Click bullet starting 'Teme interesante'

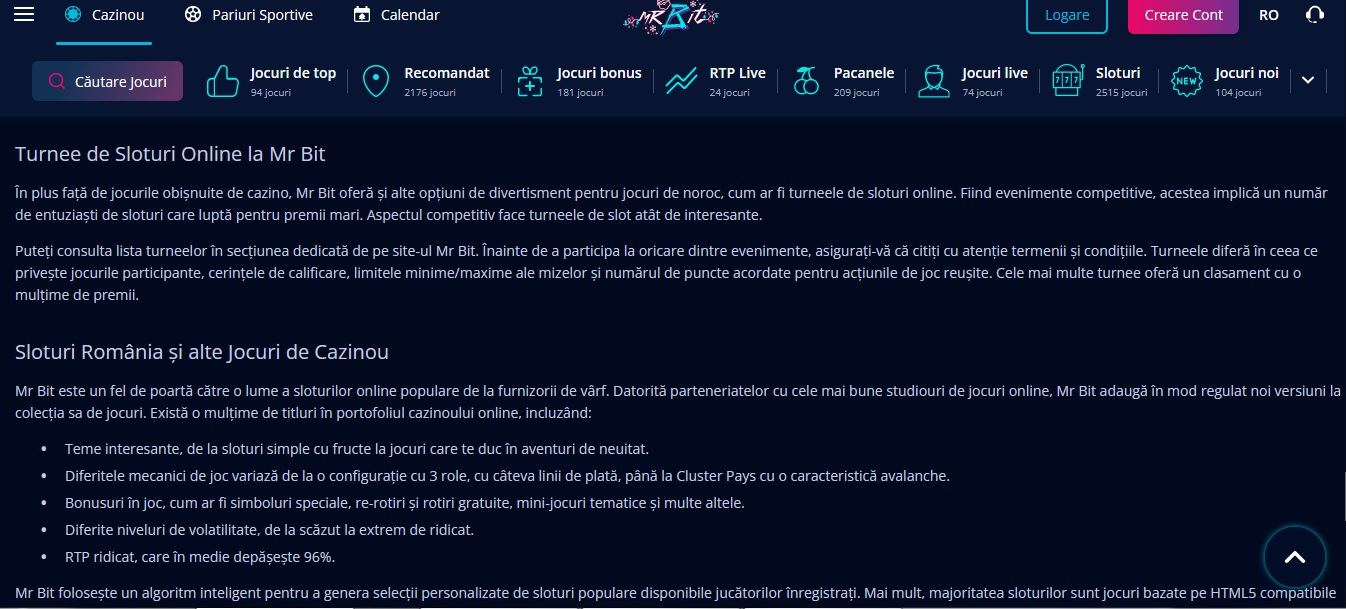point(357,449)
